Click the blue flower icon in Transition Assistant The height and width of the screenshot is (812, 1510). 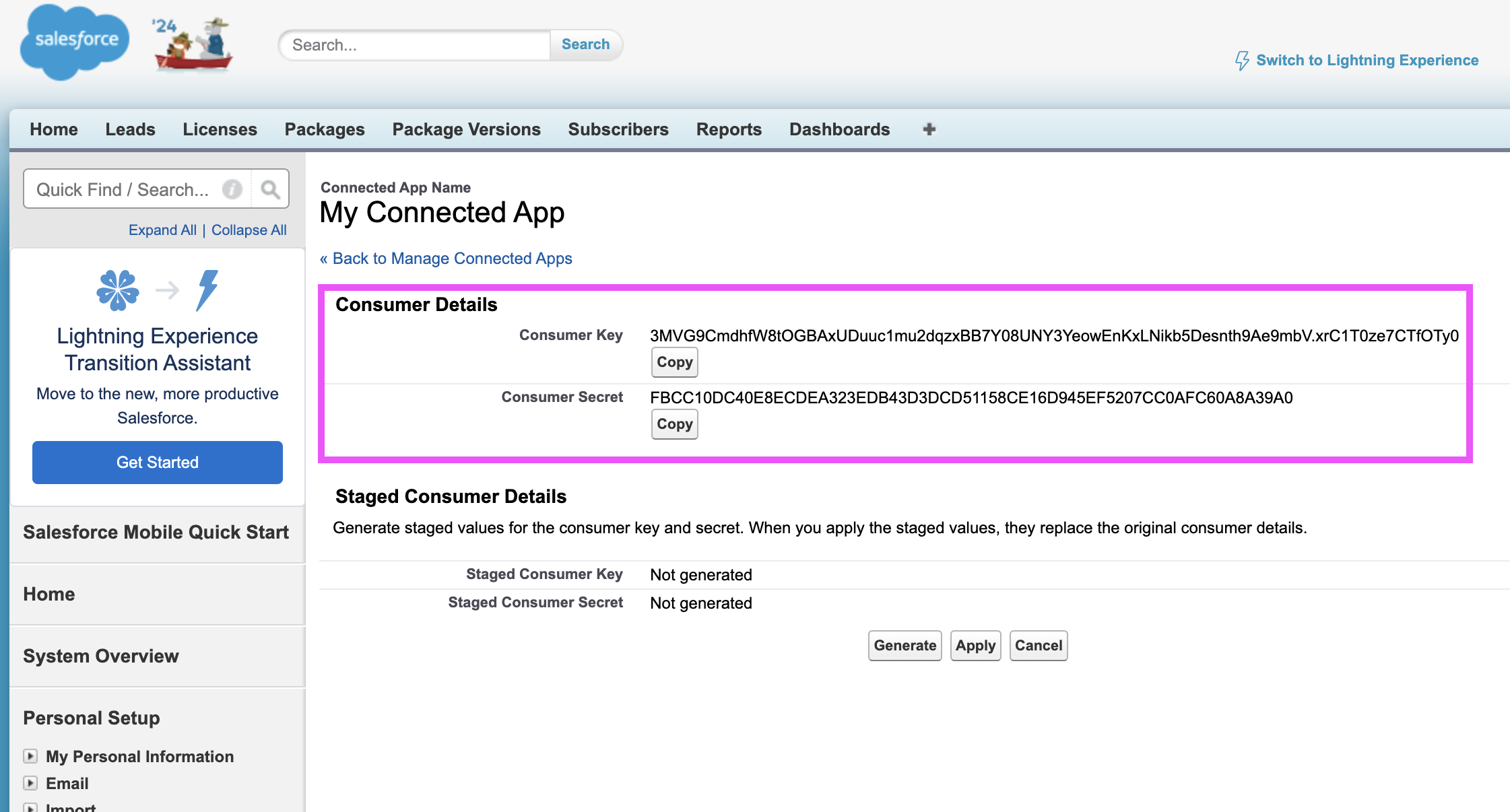pyautogui.click(x=118, y=290)
